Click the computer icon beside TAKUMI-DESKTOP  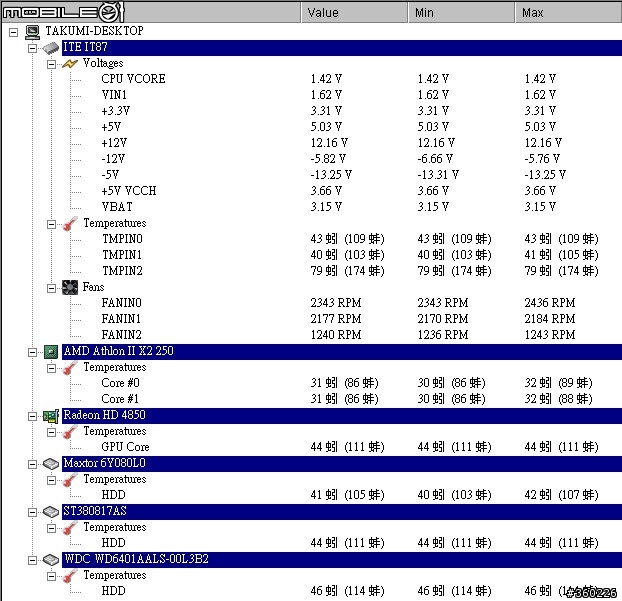coord(32,32)
